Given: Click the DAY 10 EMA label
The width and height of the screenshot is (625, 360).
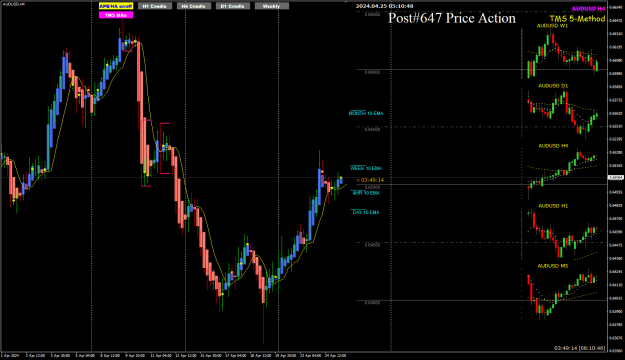Looking at the screenshot, I should tap(366, 212).
